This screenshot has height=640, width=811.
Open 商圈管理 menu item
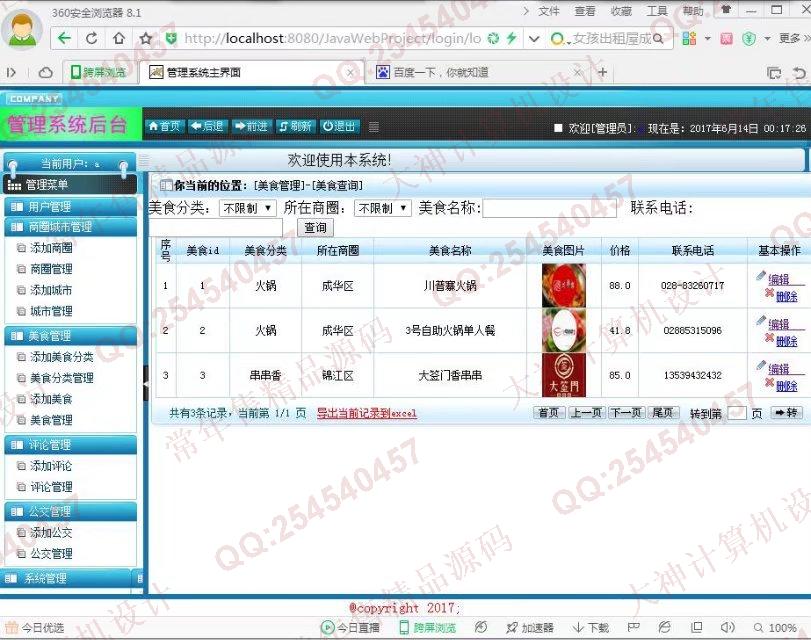(x=51, y=269)
